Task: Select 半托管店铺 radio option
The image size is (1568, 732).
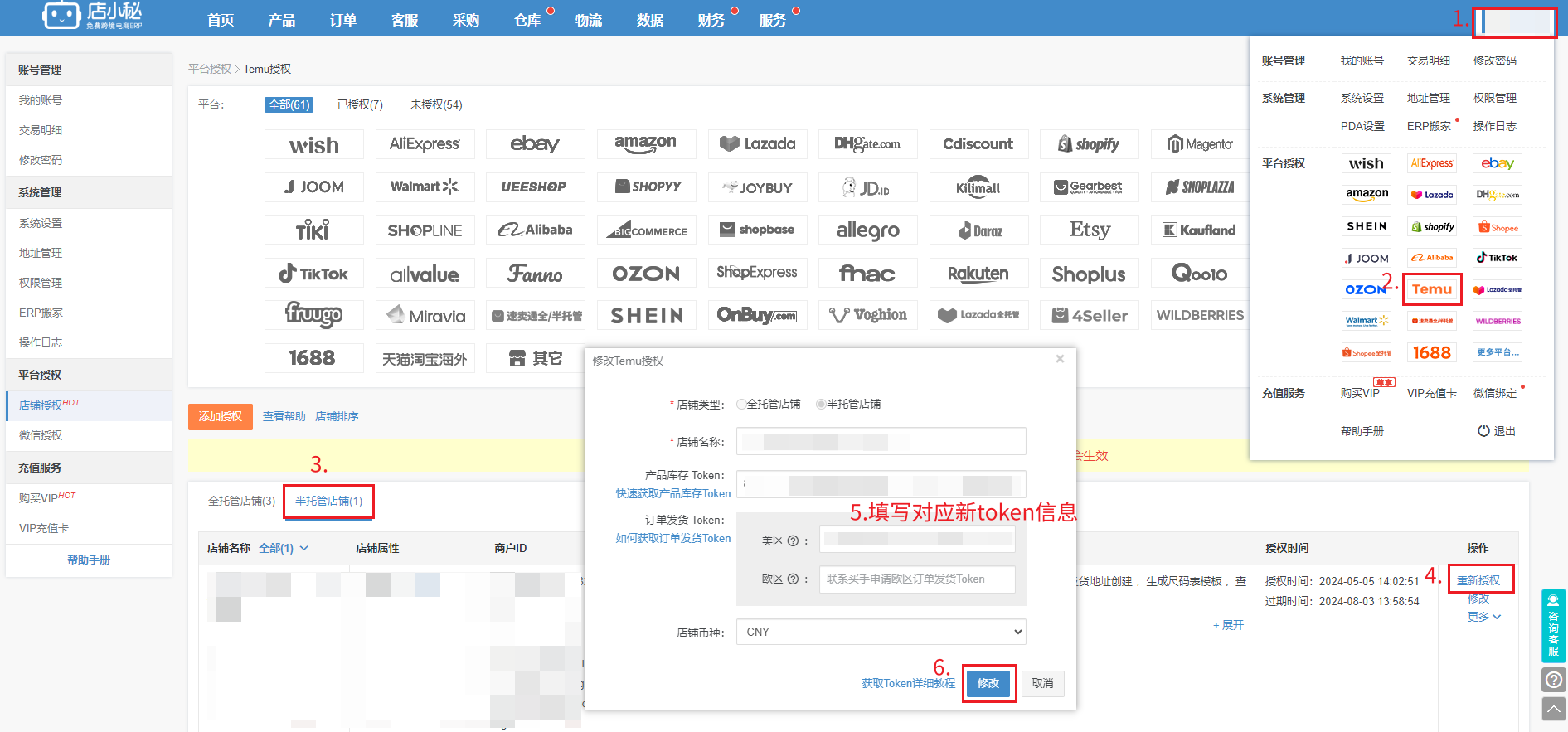Action: tap(821, 405)
